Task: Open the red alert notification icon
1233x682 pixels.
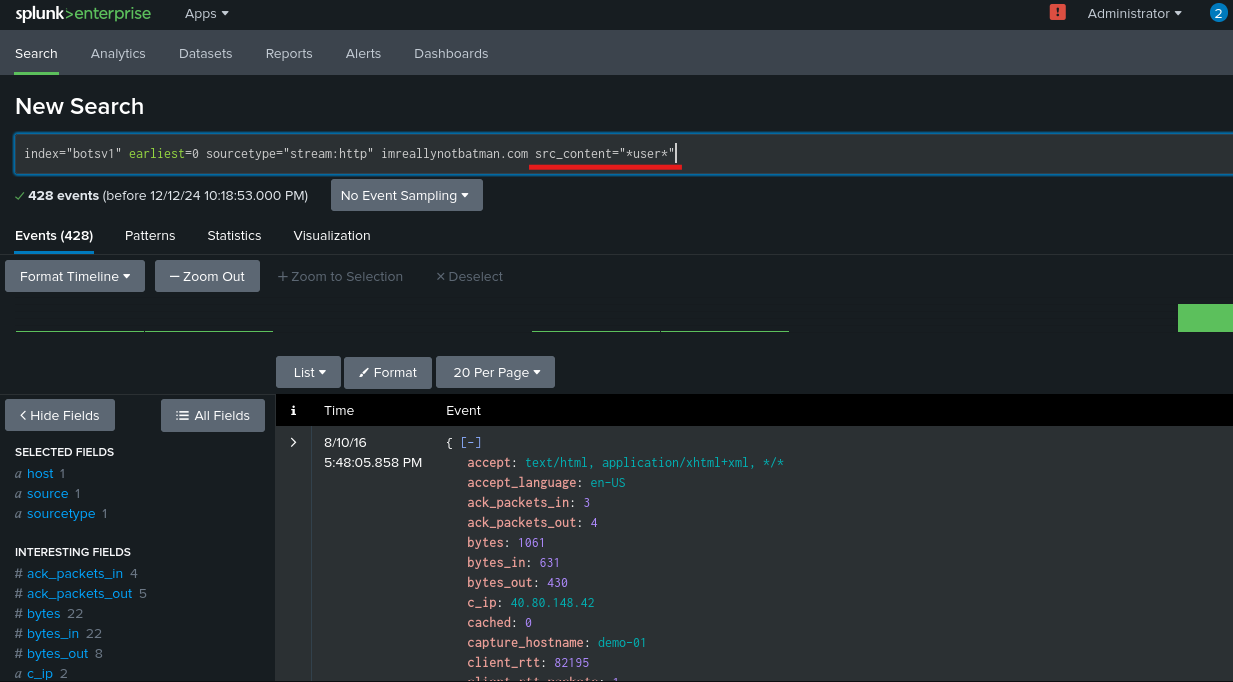Action: [1058, 12]
